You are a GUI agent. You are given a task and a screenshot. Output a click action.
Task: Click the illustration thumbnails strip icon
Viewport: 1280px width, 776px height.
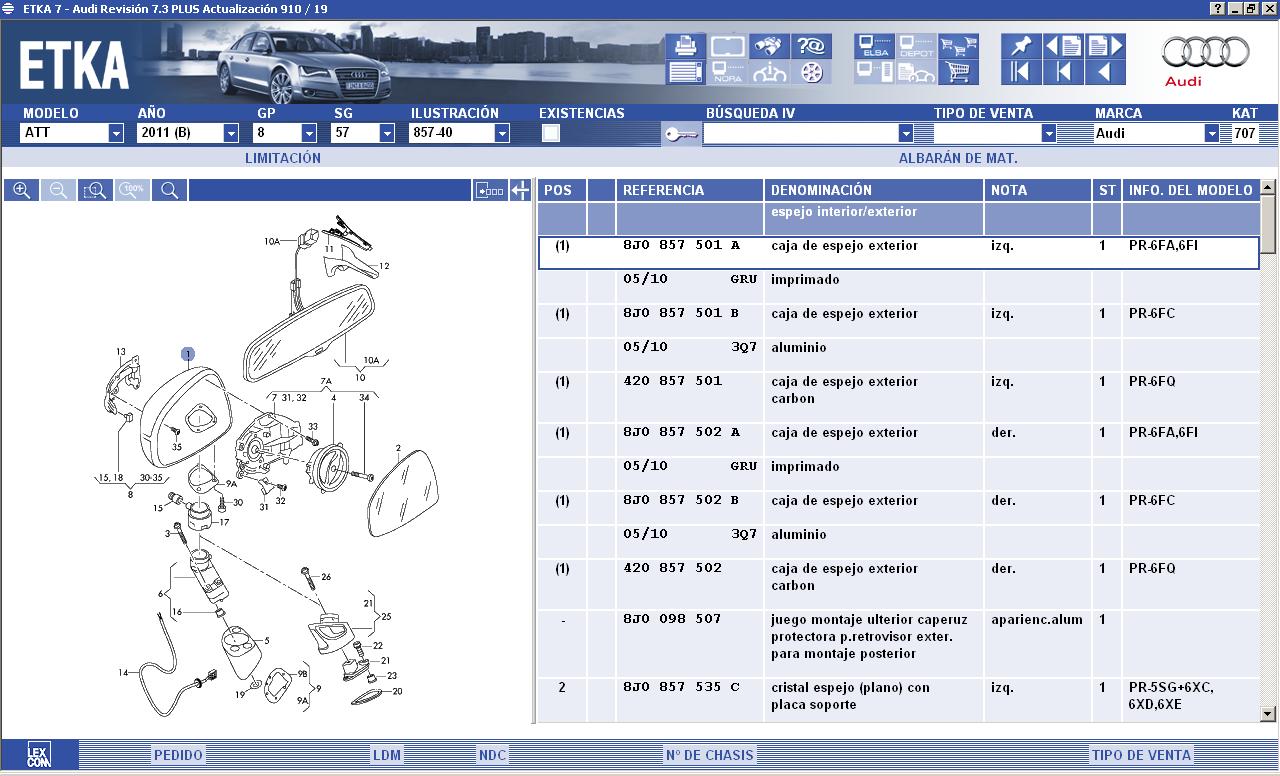click(489, 190)
